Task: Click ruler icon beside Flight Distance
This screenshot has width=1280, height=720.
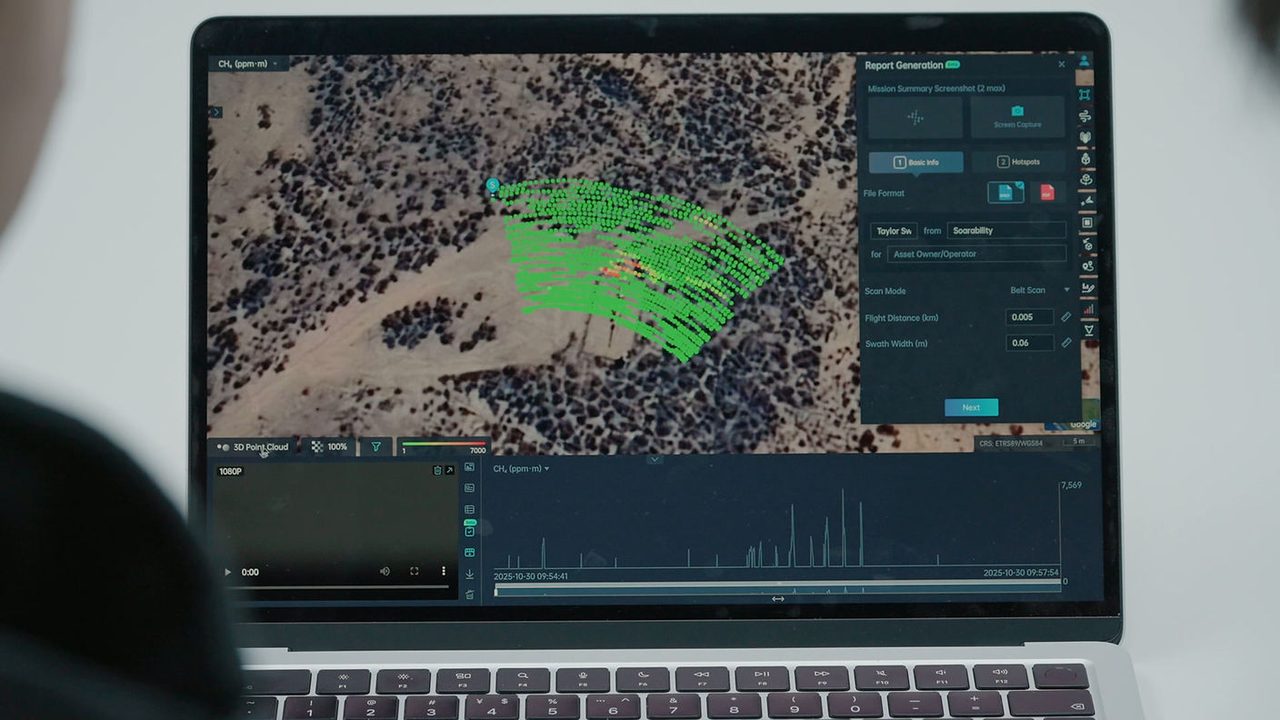Action: tap(1066, 317)
